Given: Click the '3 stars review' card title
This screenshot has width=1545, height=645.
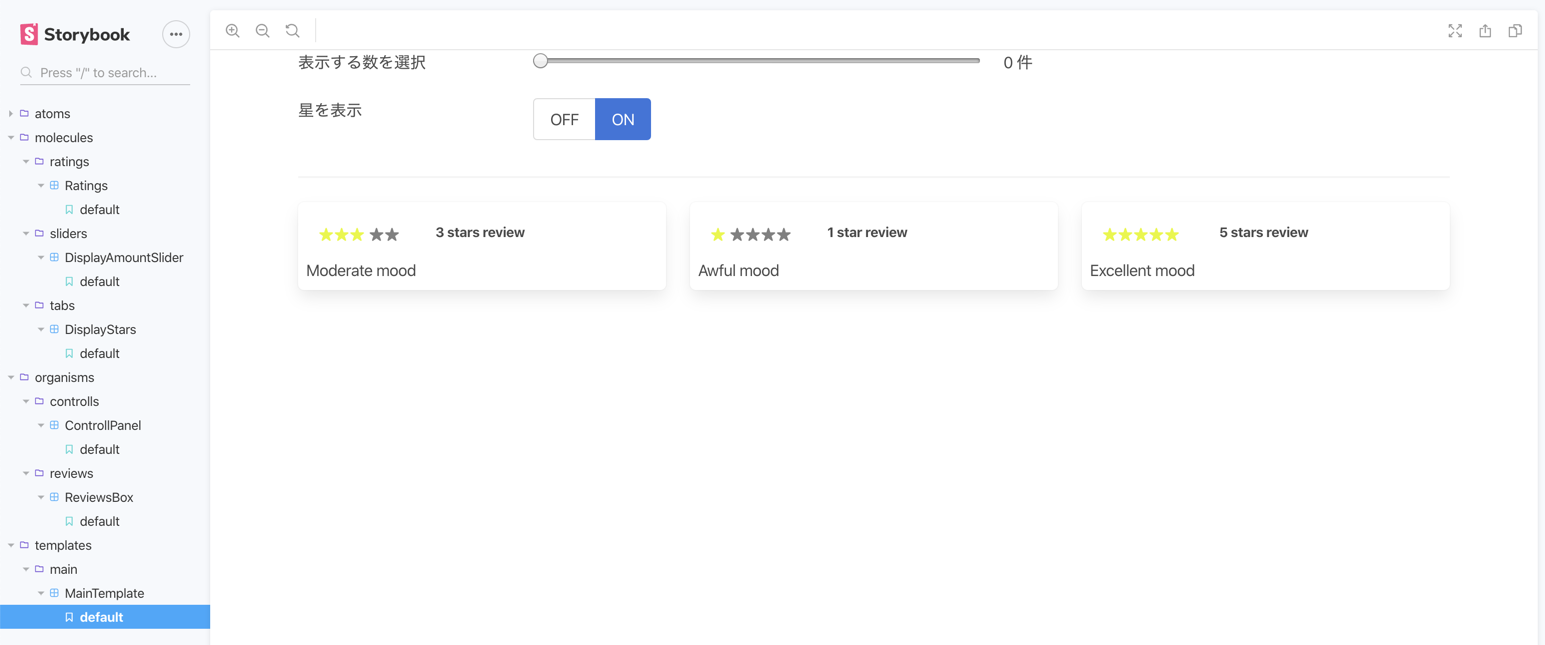Looking at the screenshot, I should [480, 232].
